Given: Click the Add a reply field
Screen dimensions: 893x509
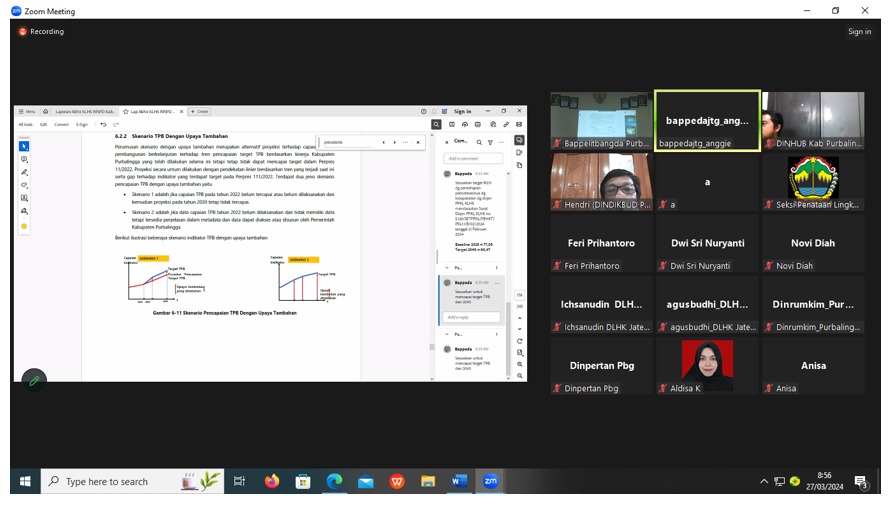Looking at the screenshot, I should 472,317.
